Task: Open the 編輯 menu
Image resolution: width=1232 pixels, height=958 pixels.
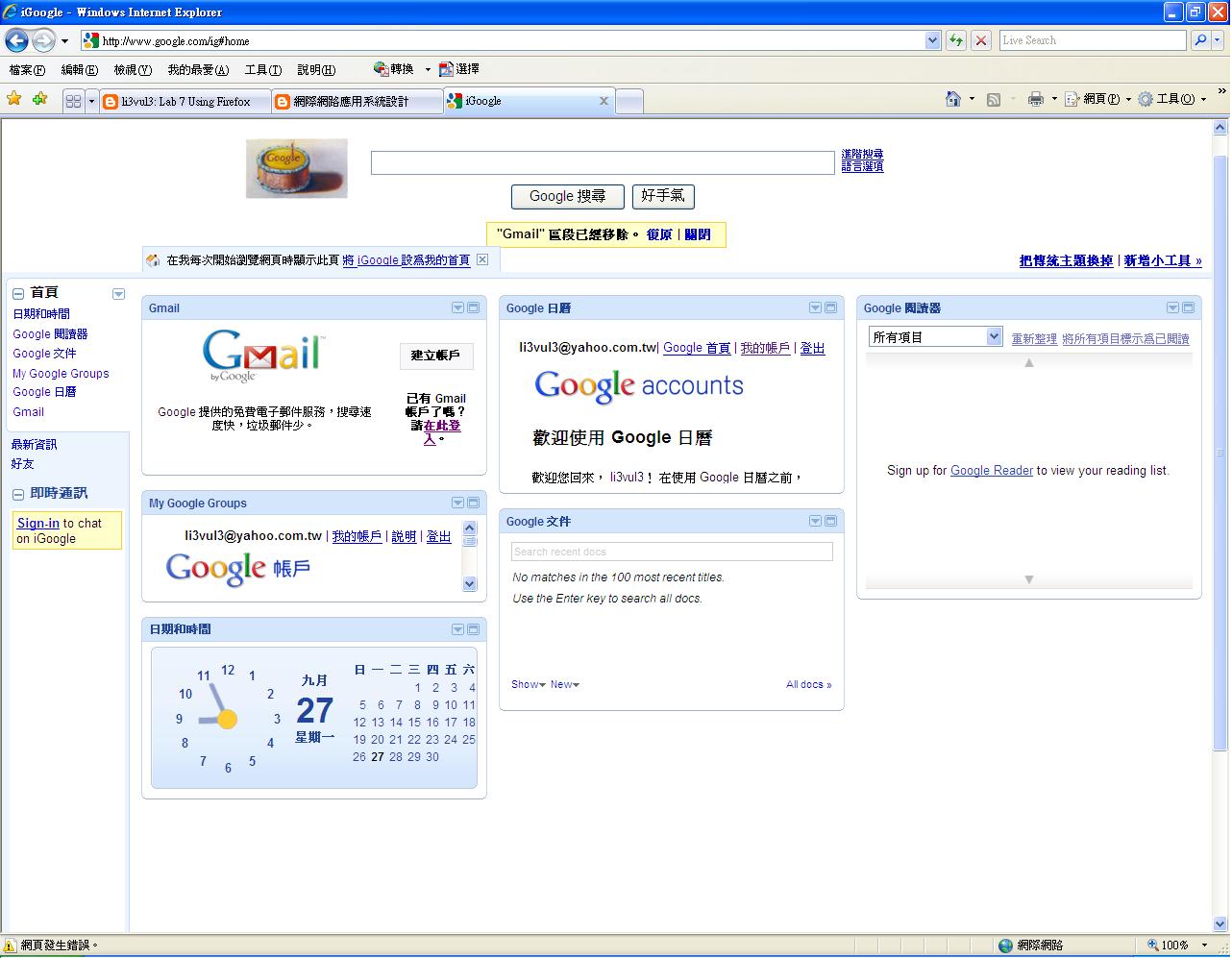Action: (x=79, y=70)
